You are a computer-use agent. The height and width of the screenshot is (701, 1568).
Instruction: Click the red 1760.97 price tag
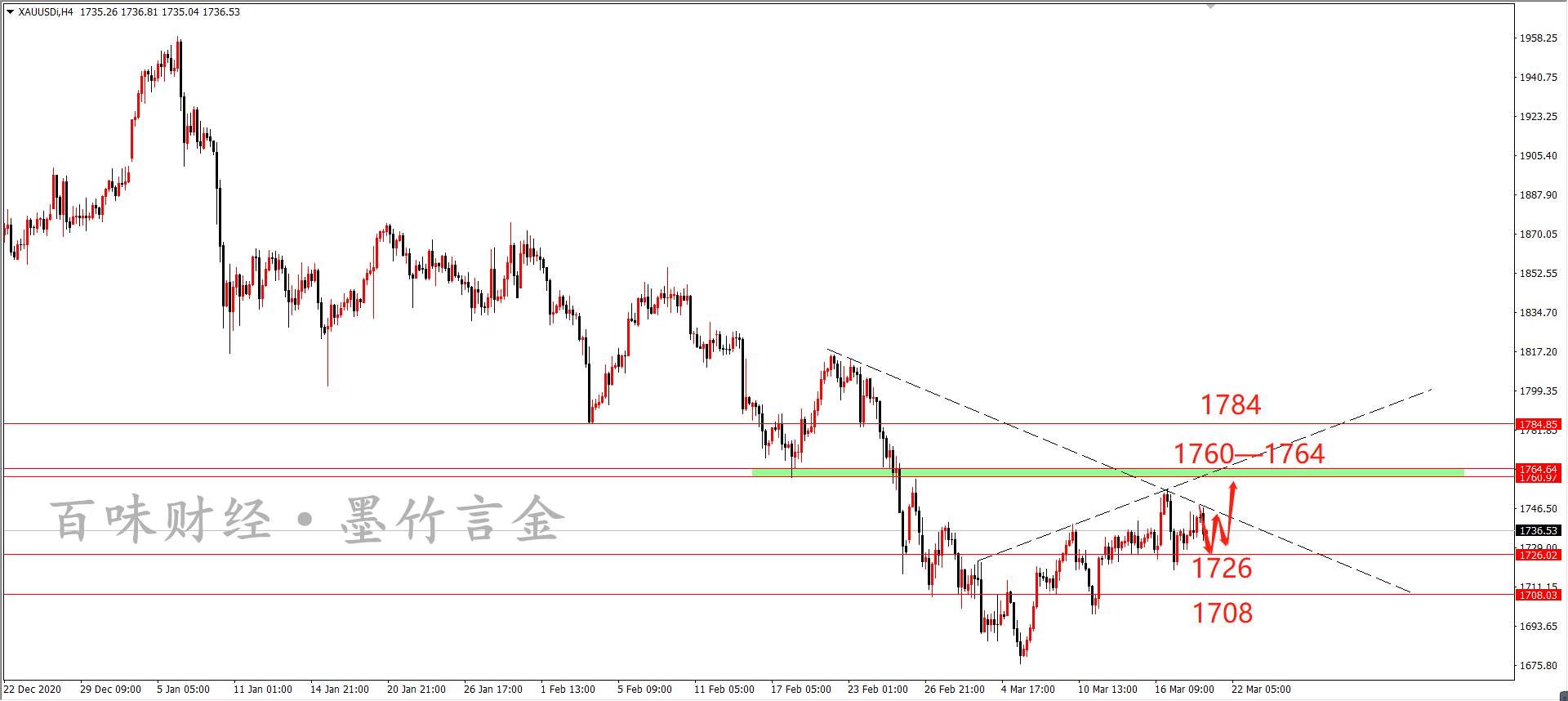click(x=1539, y=478)
